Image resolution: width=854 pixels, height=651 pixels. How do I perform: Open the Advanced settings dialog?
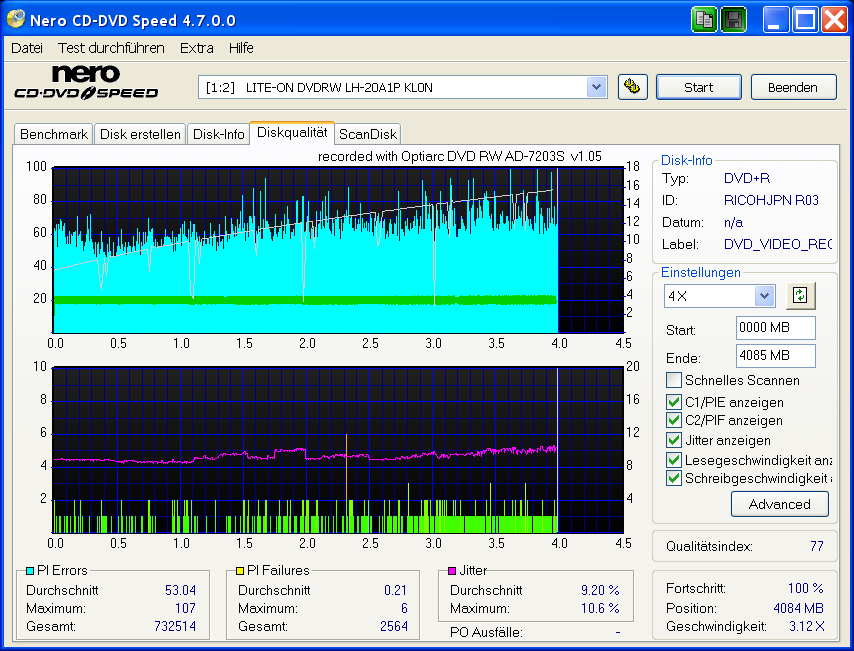click(x=780, y=504)
